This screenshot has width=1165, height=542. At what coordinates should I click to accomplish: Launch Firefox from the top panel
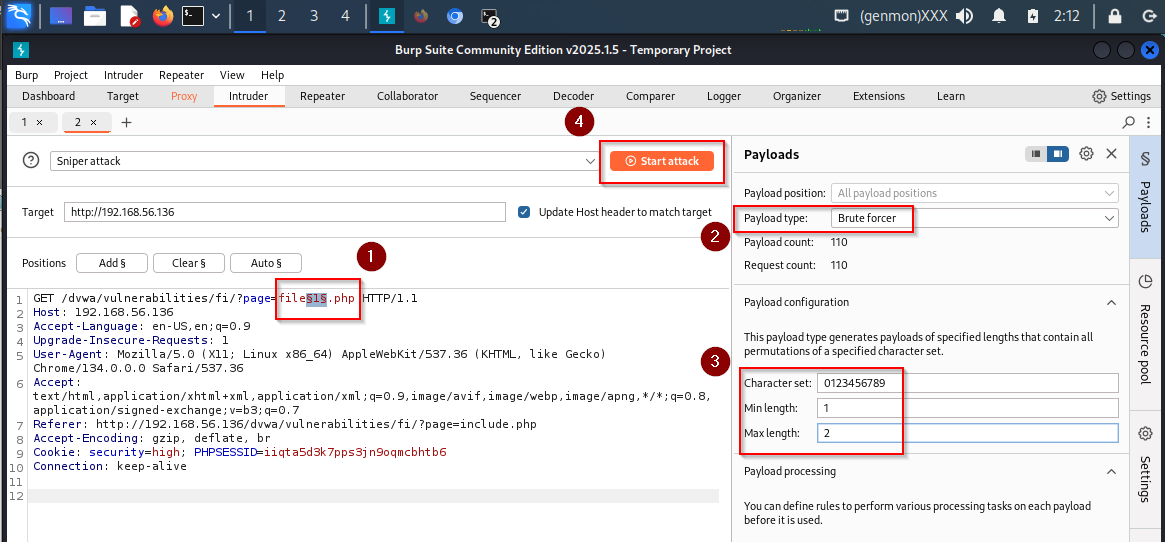coord(162,16)
